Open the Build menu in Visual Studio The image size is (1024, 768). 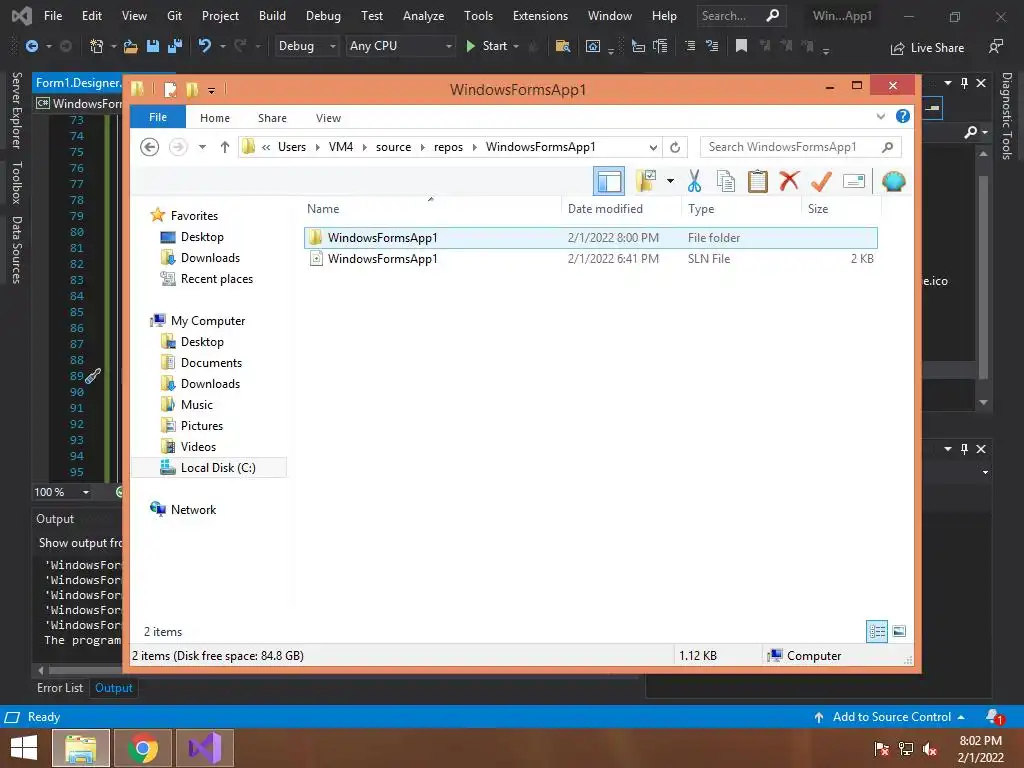[272, 16]
